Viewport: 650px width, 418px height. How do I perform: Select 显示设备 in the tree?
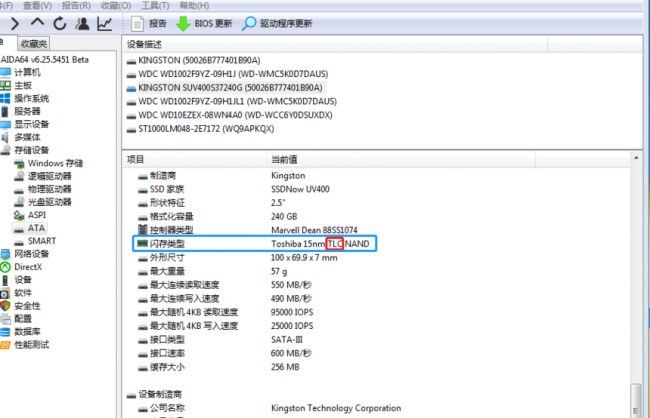click(24, 124)
